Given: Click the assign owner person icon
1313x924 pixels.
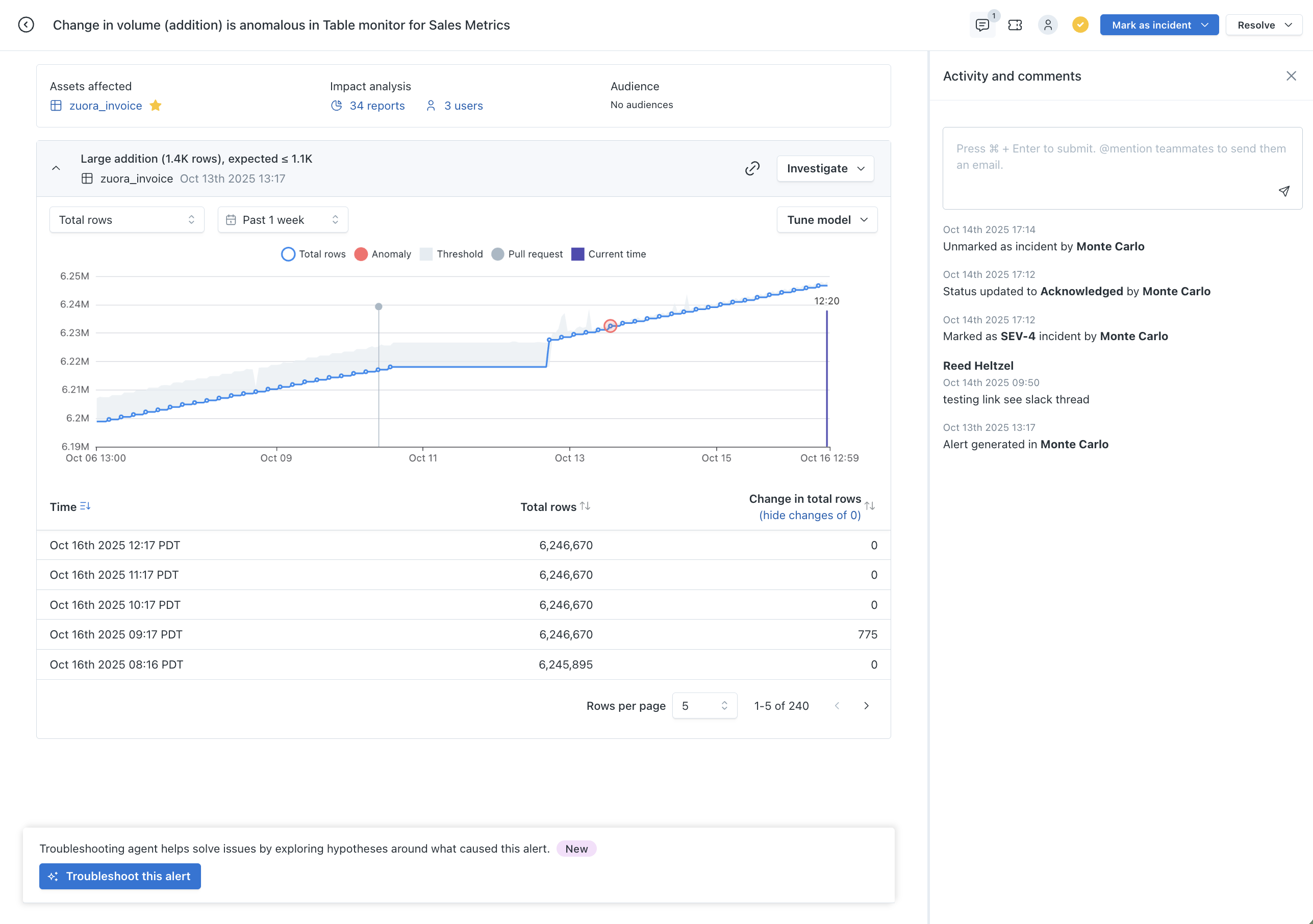Looking at the screenshot, I should coord(1048,24).
